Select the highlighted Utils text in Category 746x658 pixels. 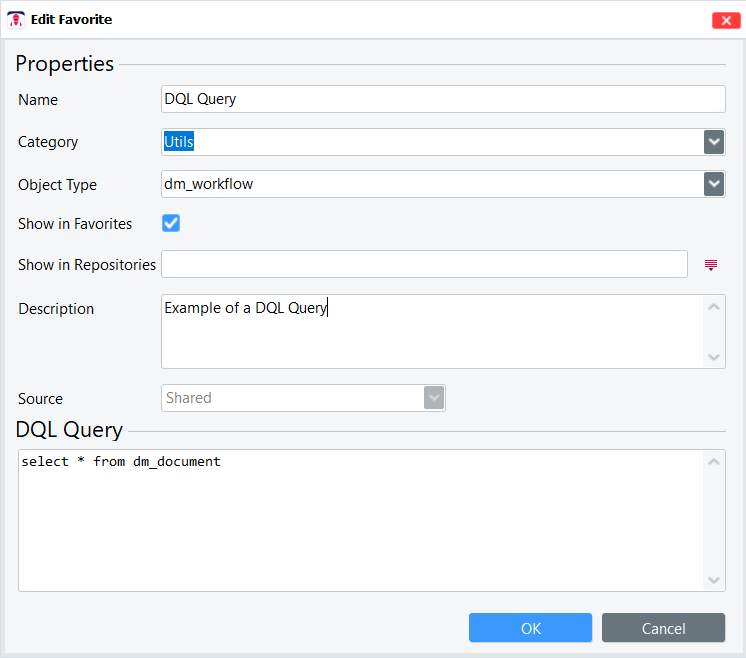tap(179, 142)
